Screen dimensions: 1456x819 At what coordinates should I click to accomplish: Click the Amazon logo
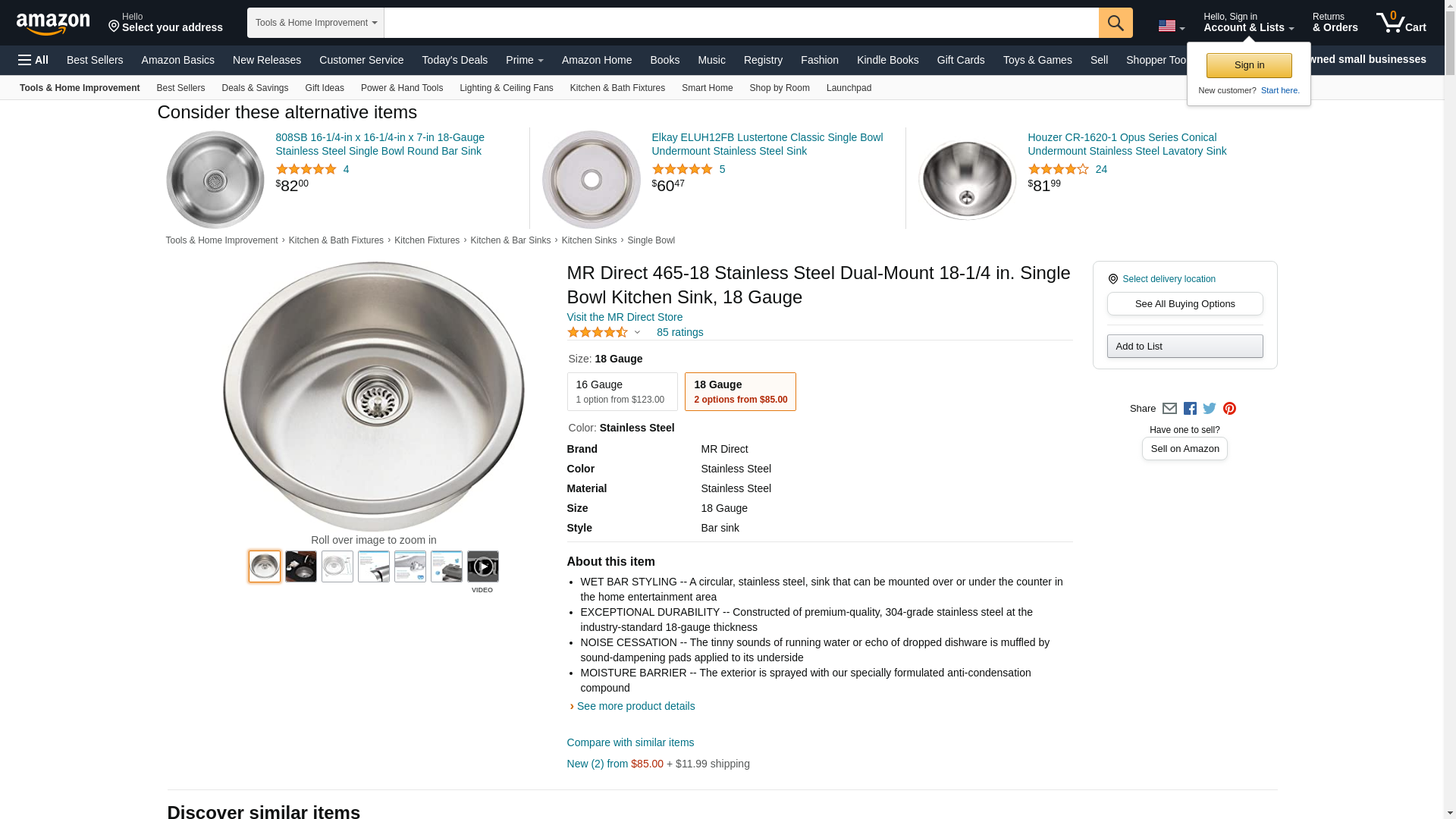pos(53,24)
